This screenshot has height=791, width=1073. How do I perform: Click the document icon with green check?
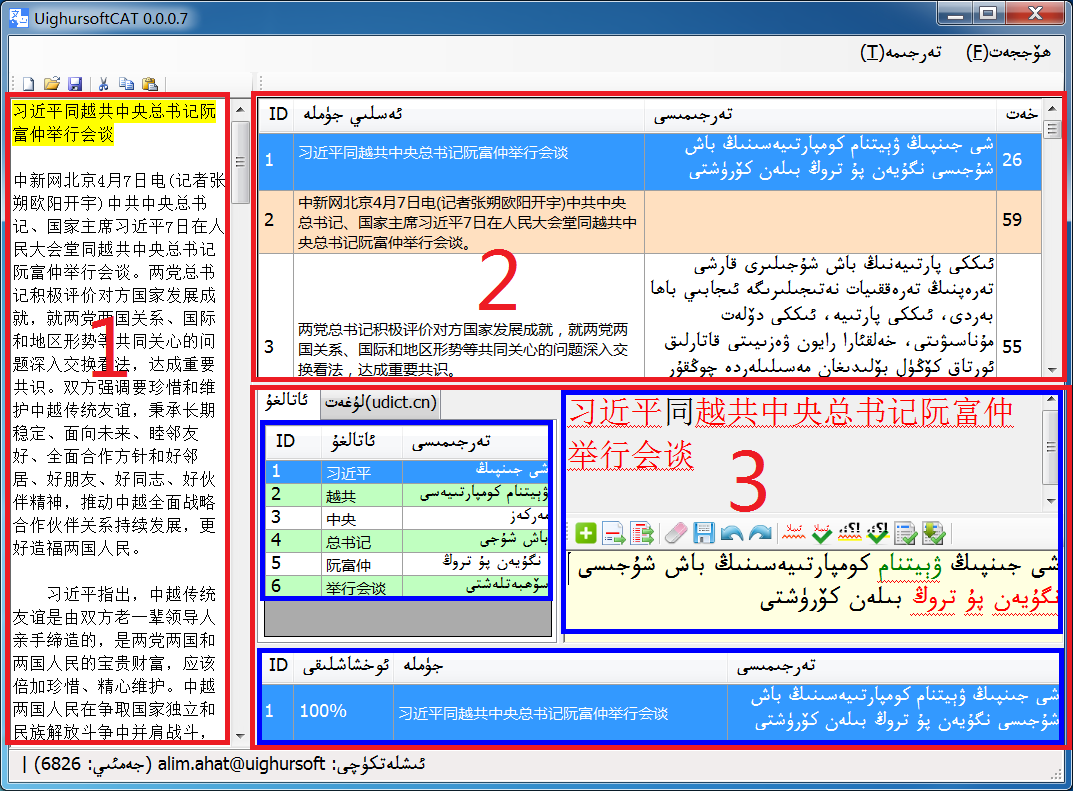click(906, 532)
